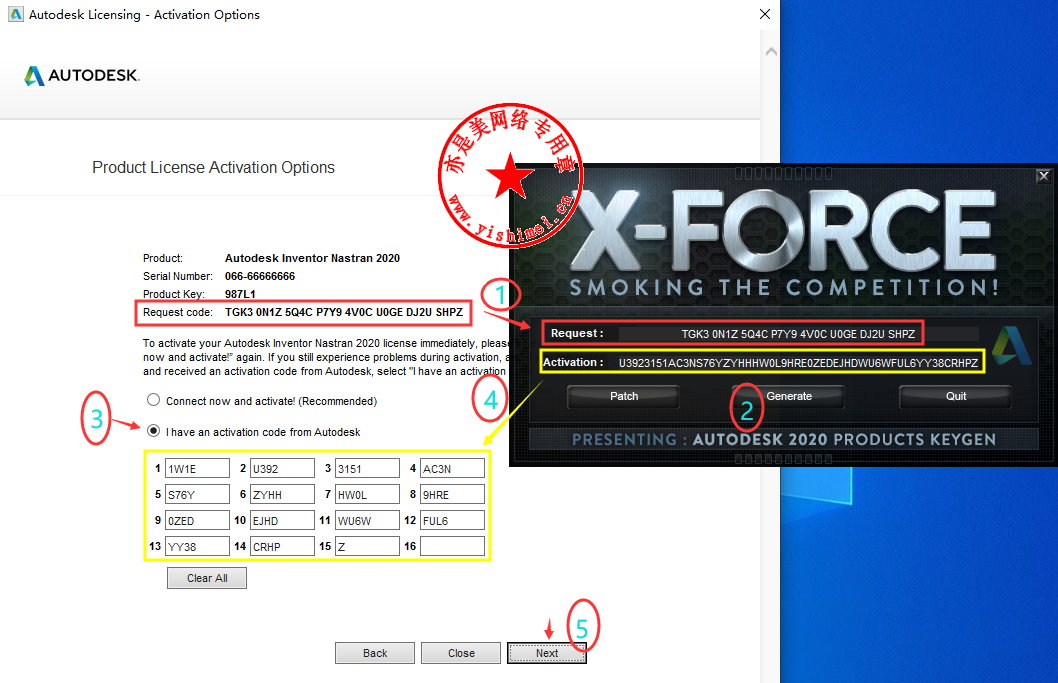Viewport: 1058px width, 683px height.
Task: Click empty activation code field 16
Action: tap(452, 546)
